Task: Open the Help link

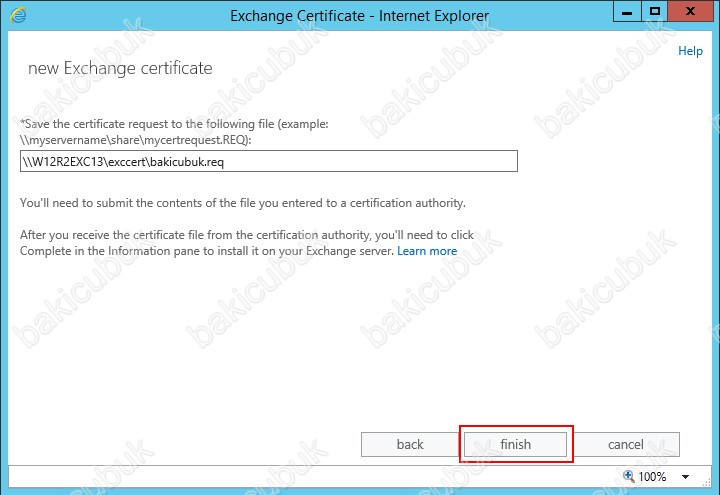Action: 690,51
